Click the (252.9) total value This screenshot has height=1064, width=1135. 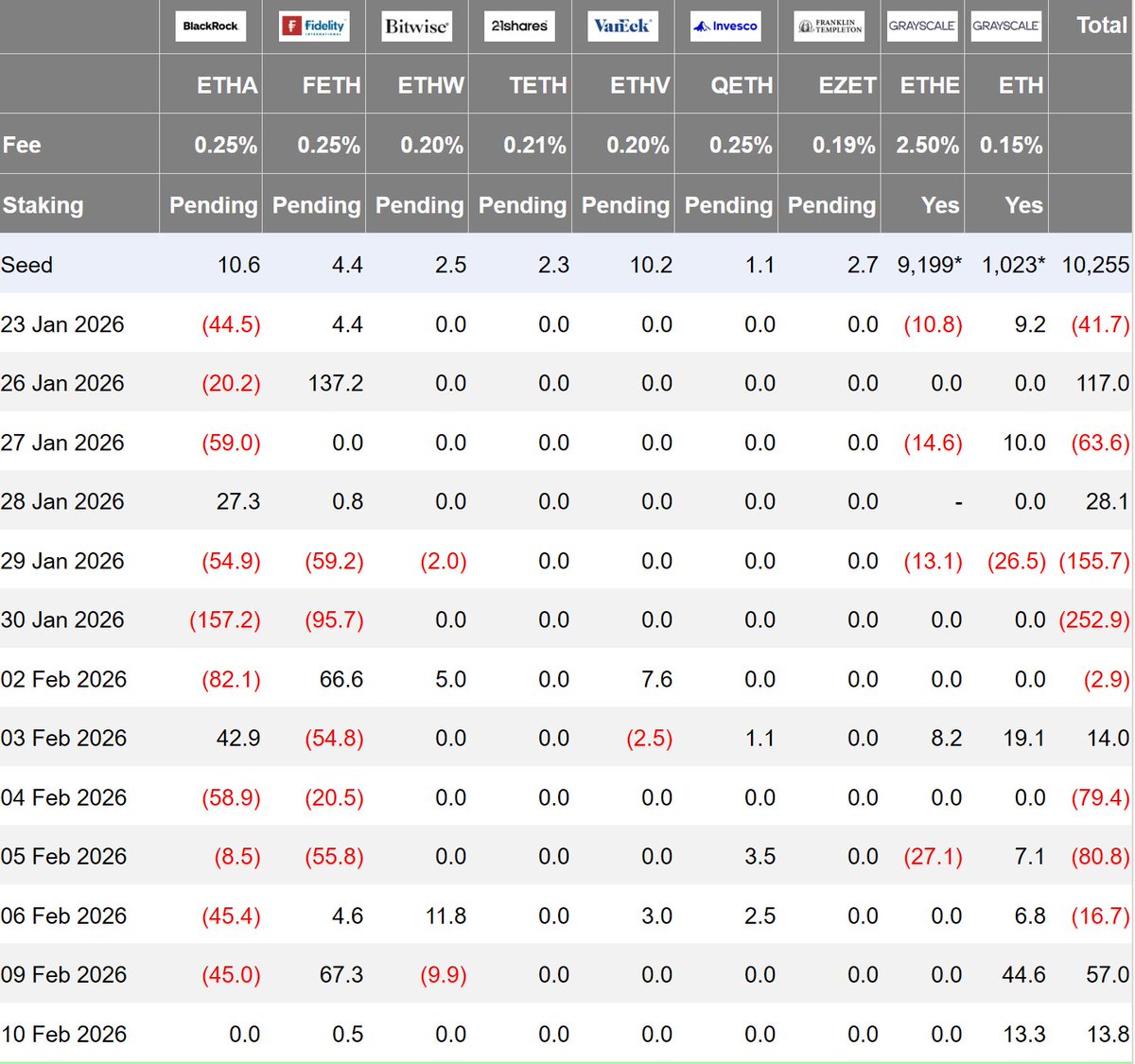point(1094,619)
